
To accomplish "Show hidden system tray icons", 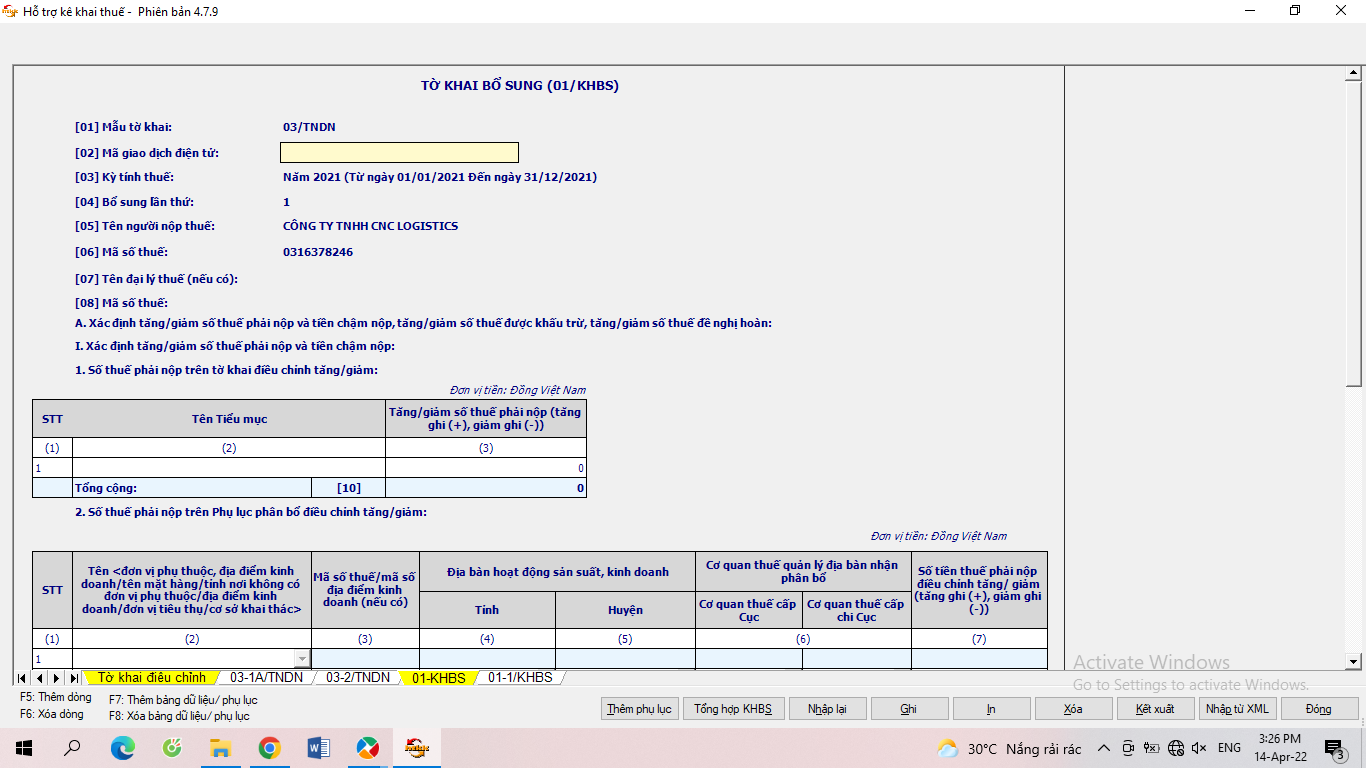I will tap(1104, 748).
